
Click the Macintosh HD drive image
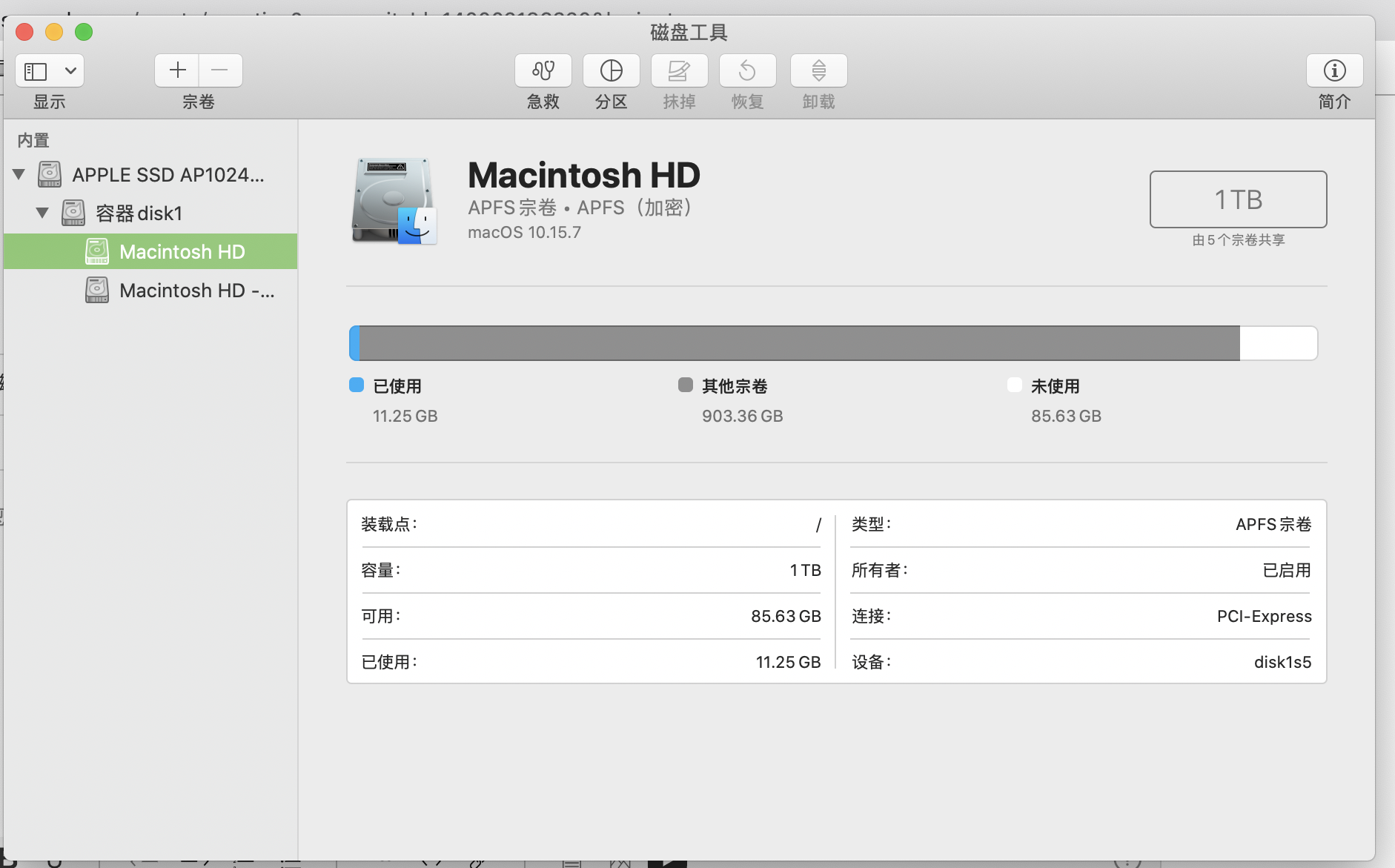click(394, 201)
